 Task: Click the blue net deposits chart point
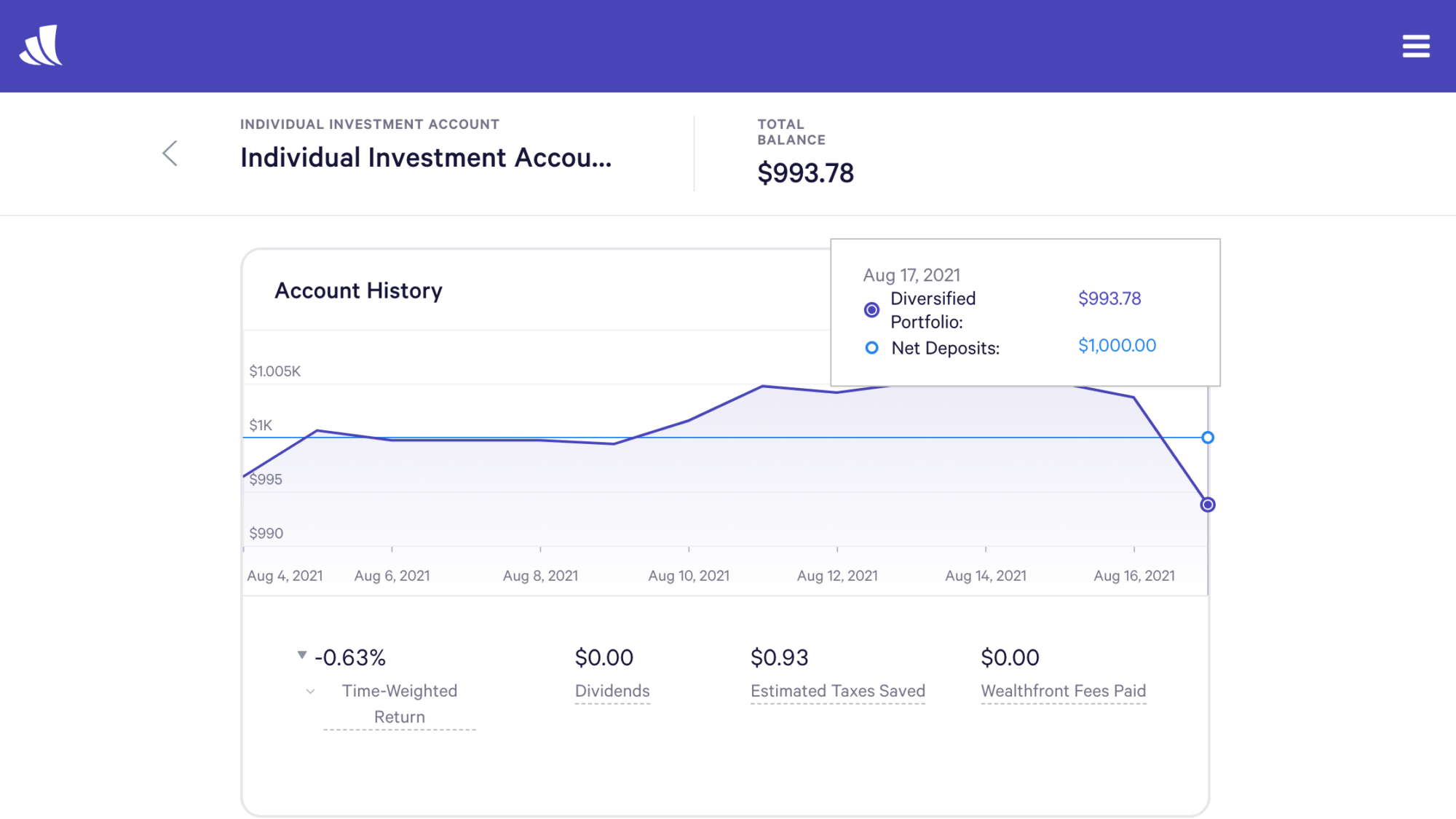[1207, 438]
